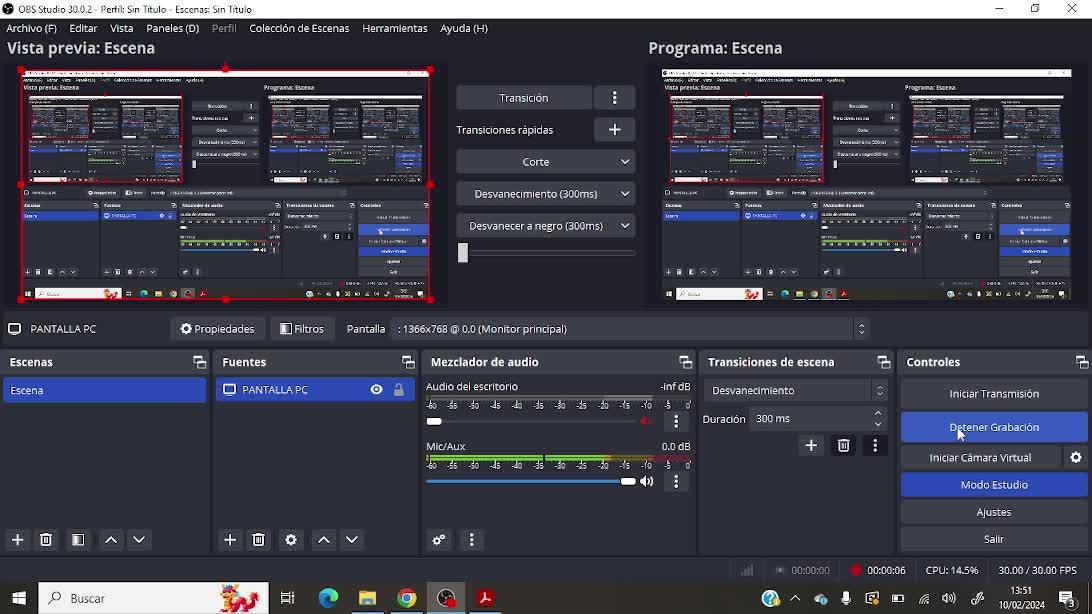Click Iniciar Cámara Virtual button

click(981, 457)
